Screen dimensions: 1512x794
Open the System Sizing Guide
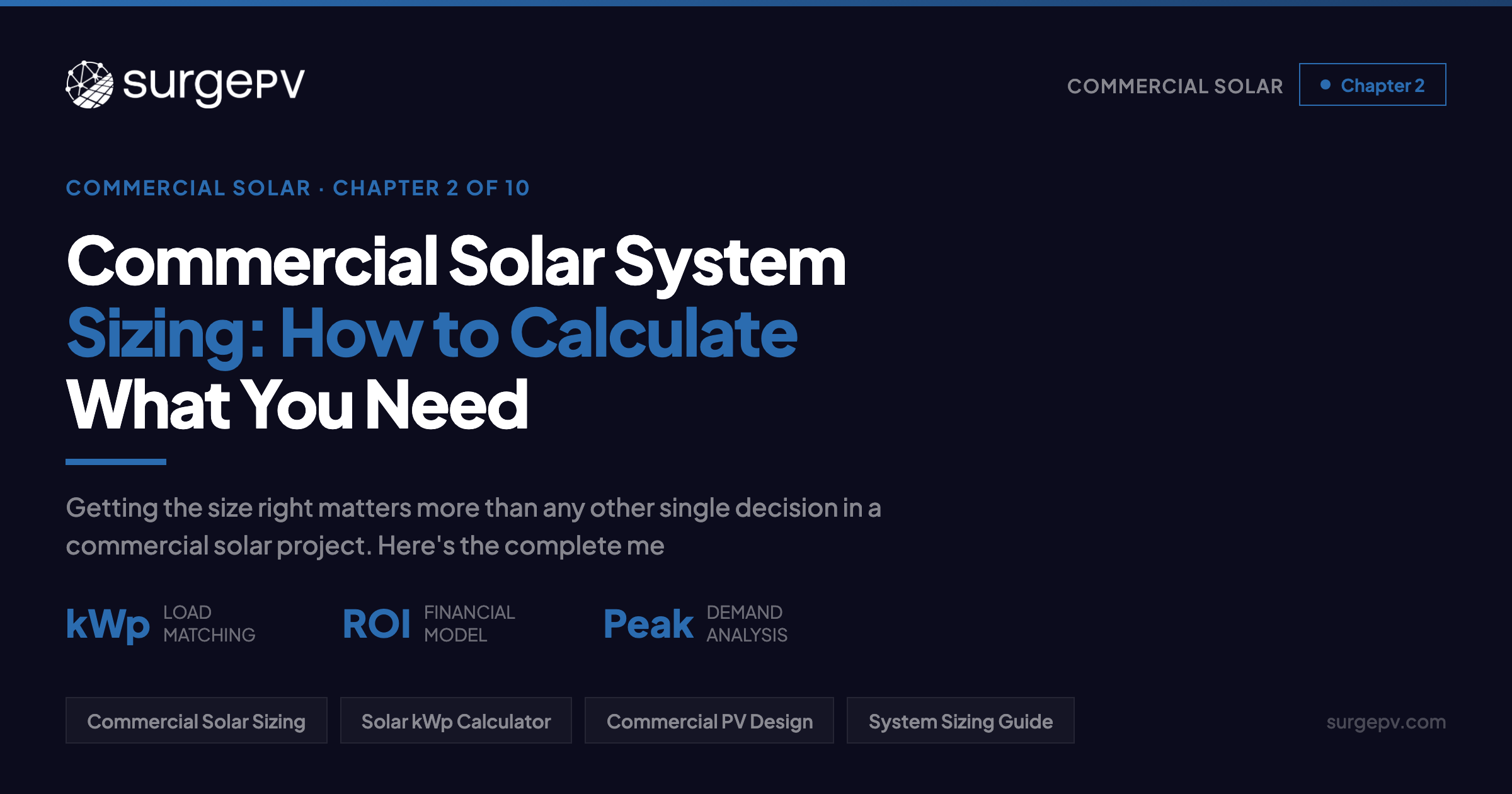click(x=960, y=720)
